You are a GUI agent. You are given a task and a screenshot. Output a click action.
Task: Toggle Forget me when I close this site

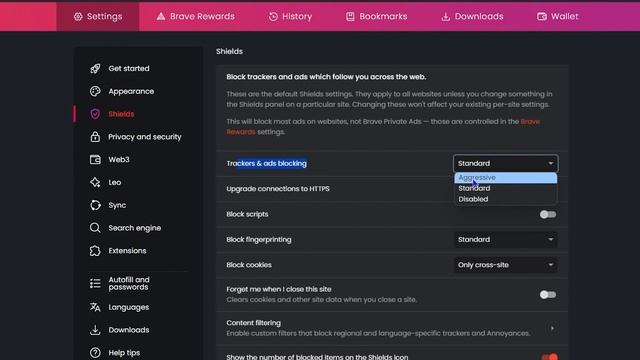point(548,295)
